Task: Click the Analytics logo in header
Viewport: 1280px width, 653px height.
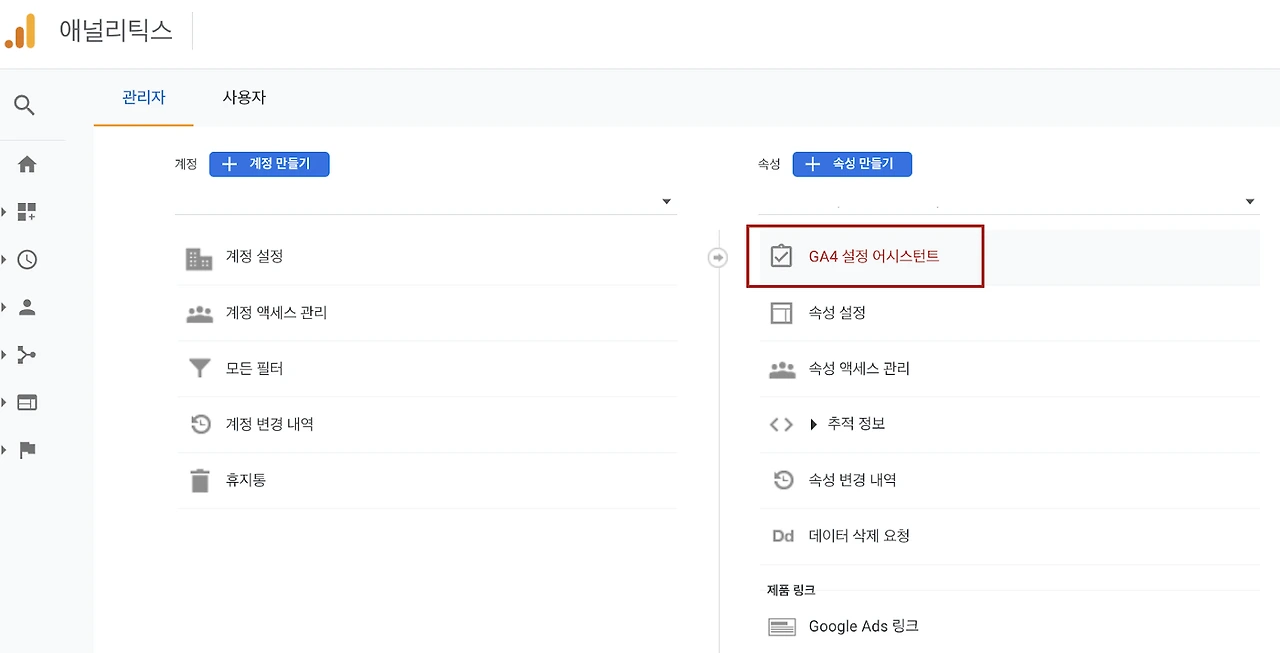Action: click(x=21, y=31)
